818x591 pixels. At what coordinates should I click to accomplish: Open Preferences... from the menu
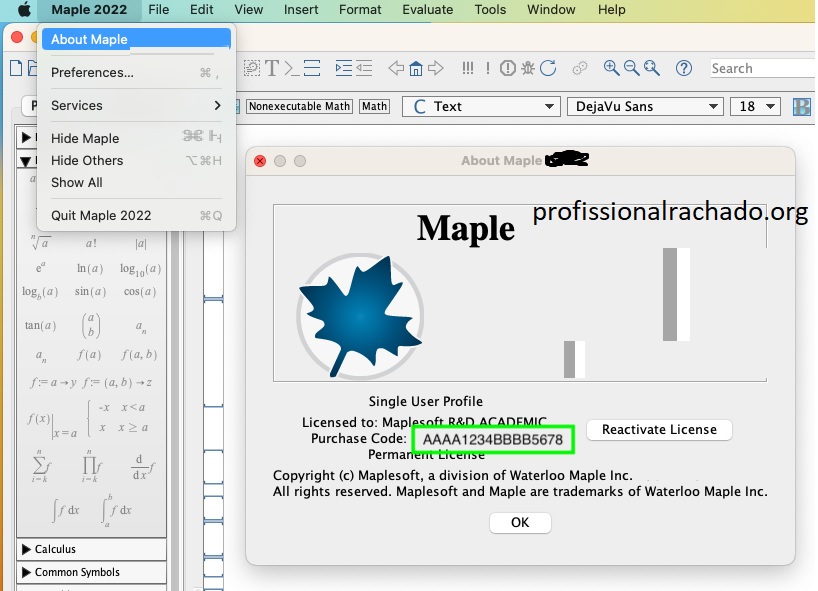coord(136,73)
